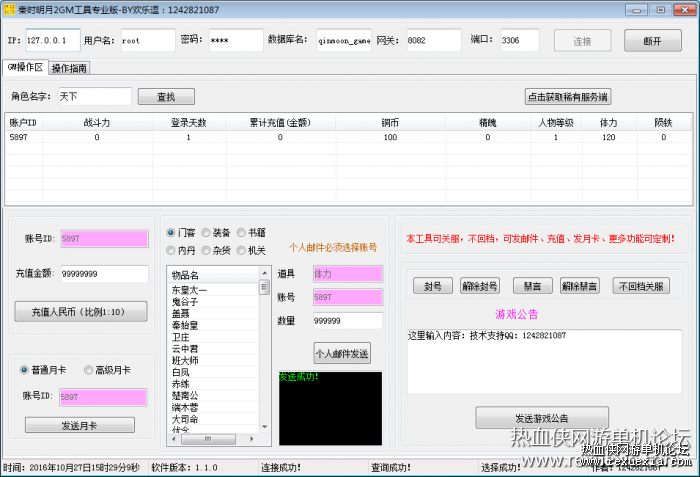Select the 装备 radio button

[216, 233]
